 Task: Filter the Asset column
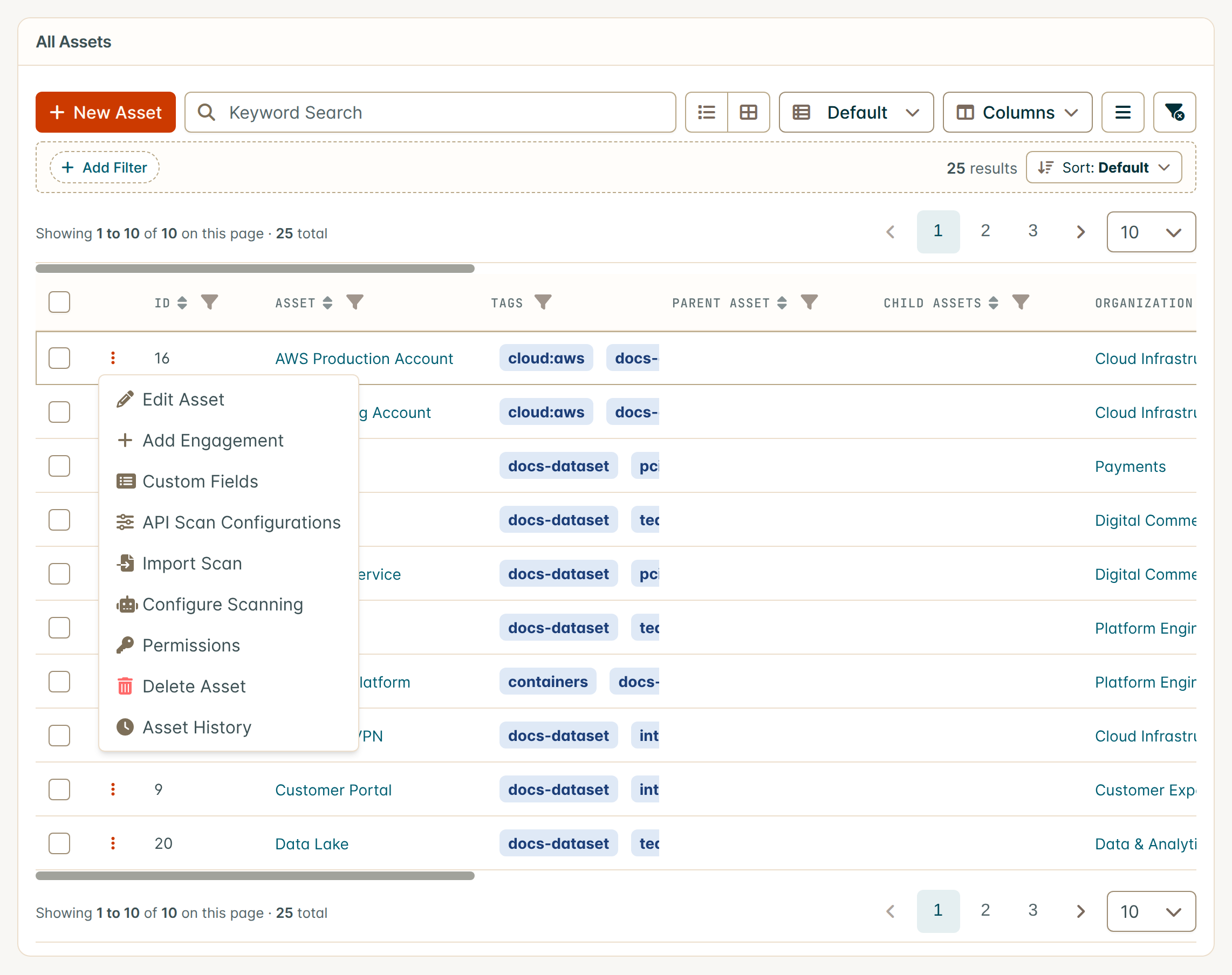point(354,302)
